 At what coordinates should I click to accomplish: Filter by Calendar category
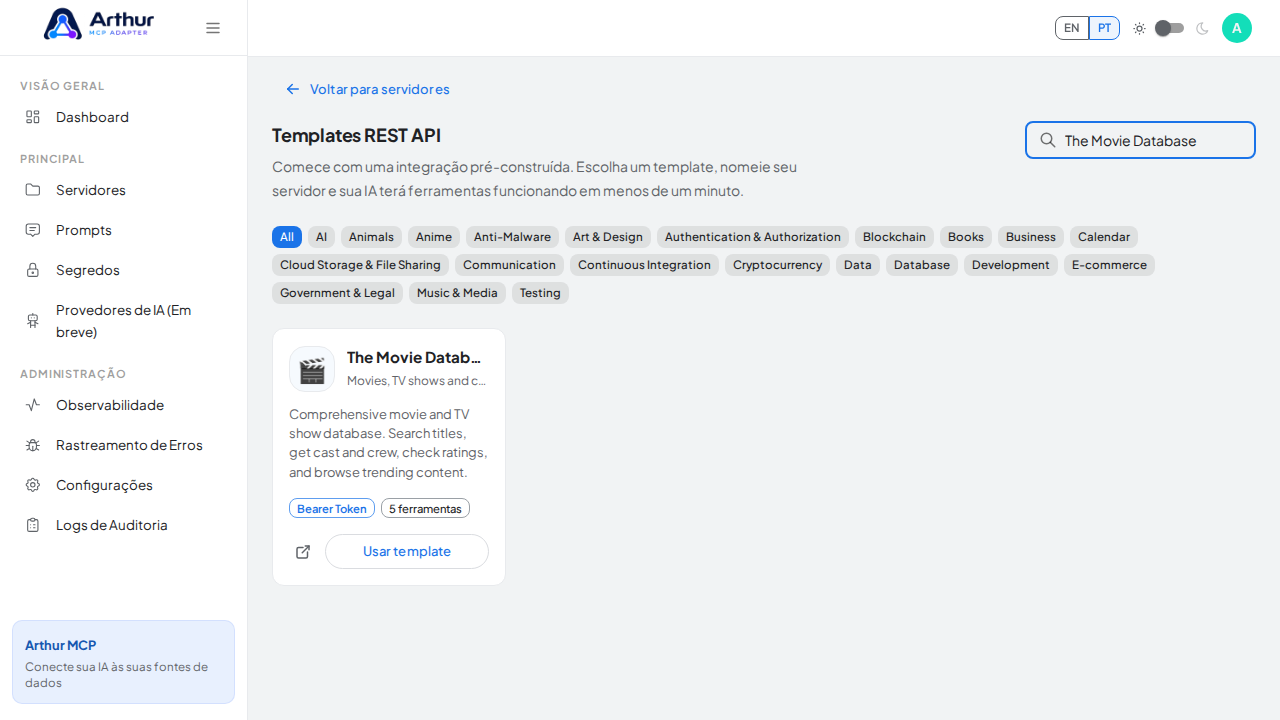[x=1104, y=237]
